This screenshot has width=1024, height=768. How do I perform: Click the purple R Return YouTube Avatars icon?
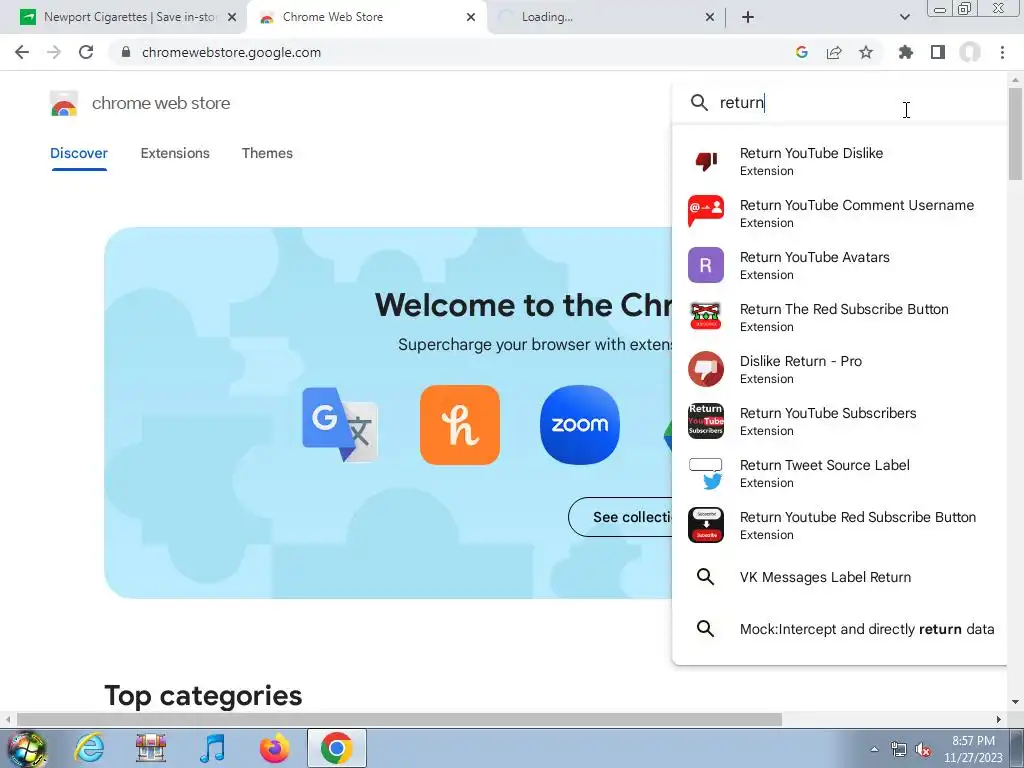point(706,265)
